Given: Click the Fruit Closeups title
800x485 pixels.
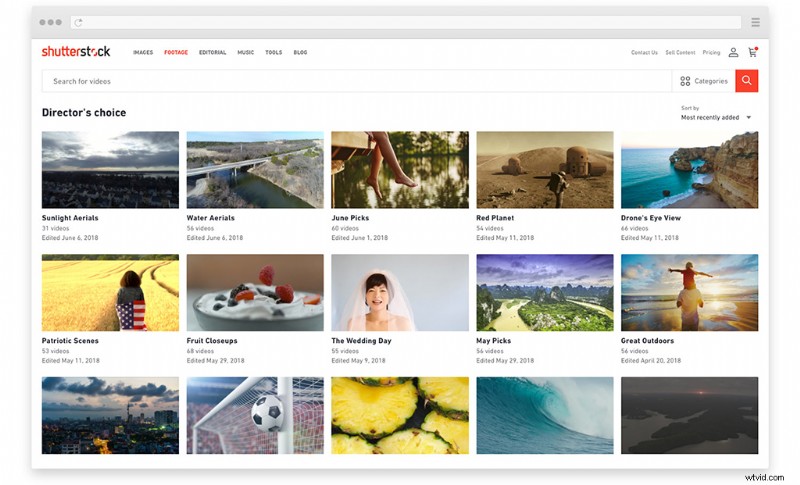Looking at the screenshot, I should tap(212, 341).
